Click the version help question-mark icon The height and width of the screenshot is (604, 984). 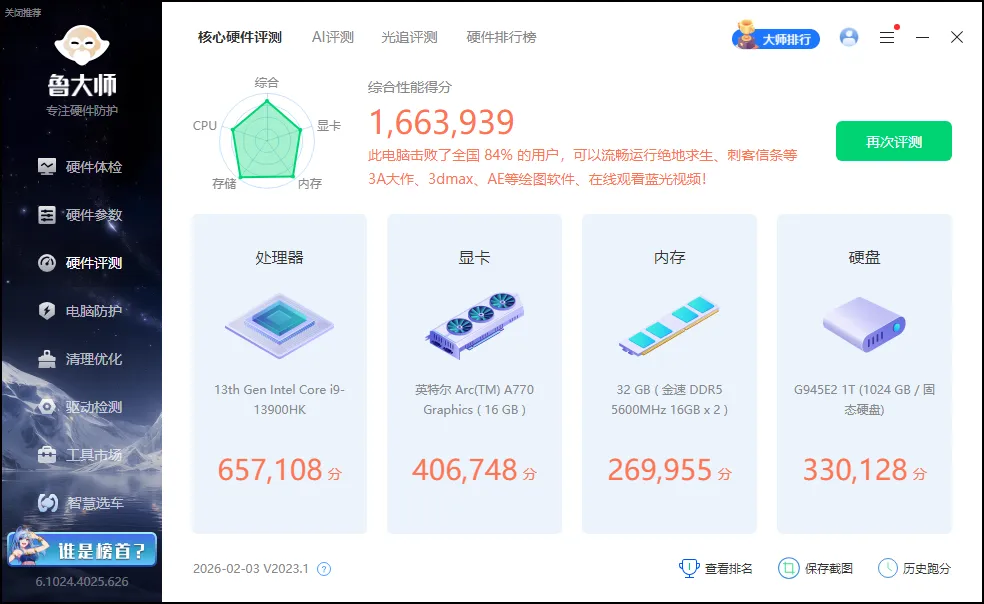pos(324,569)
